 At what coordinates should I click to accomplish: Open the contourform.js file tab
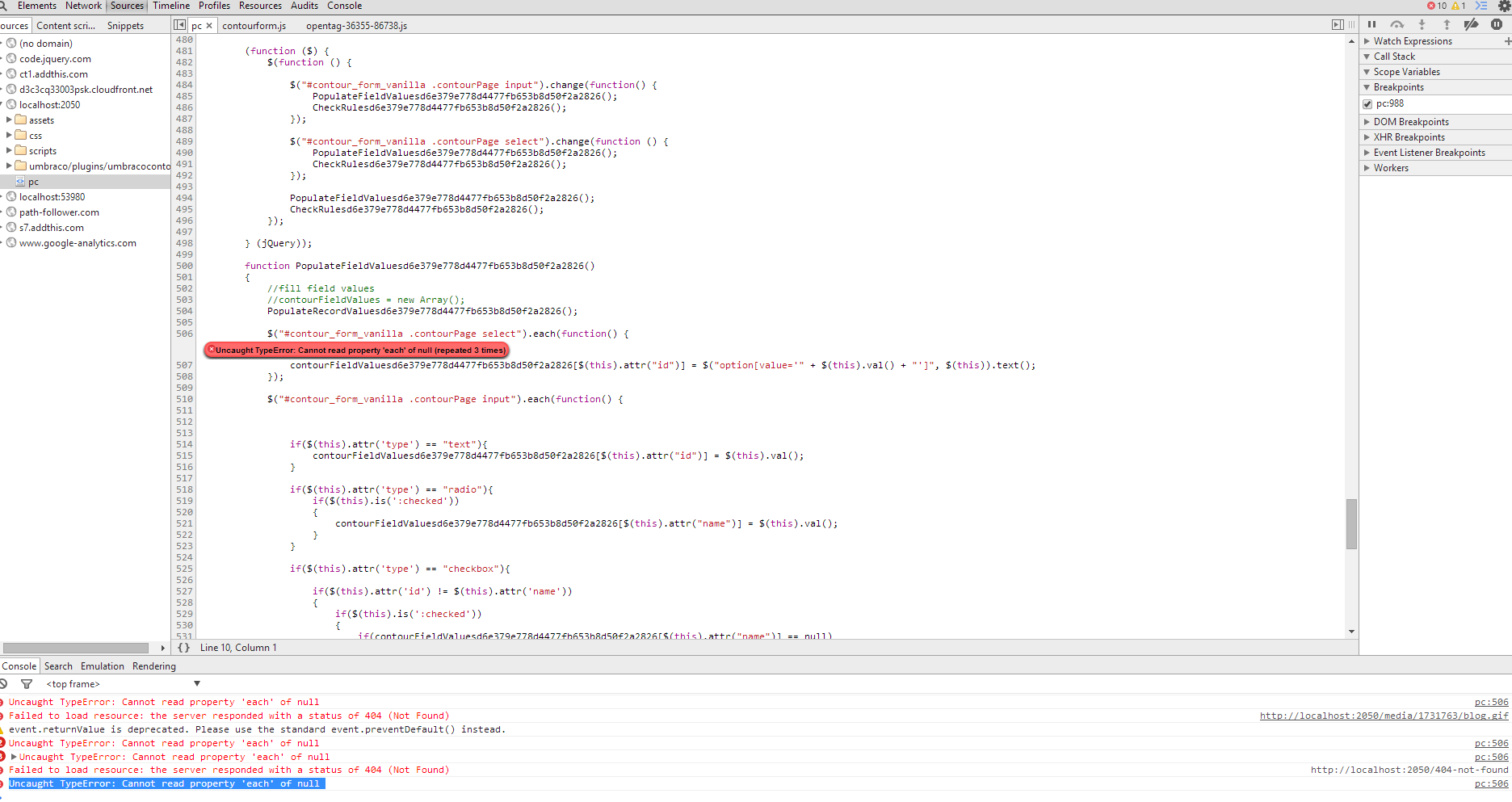coord(254,26)
